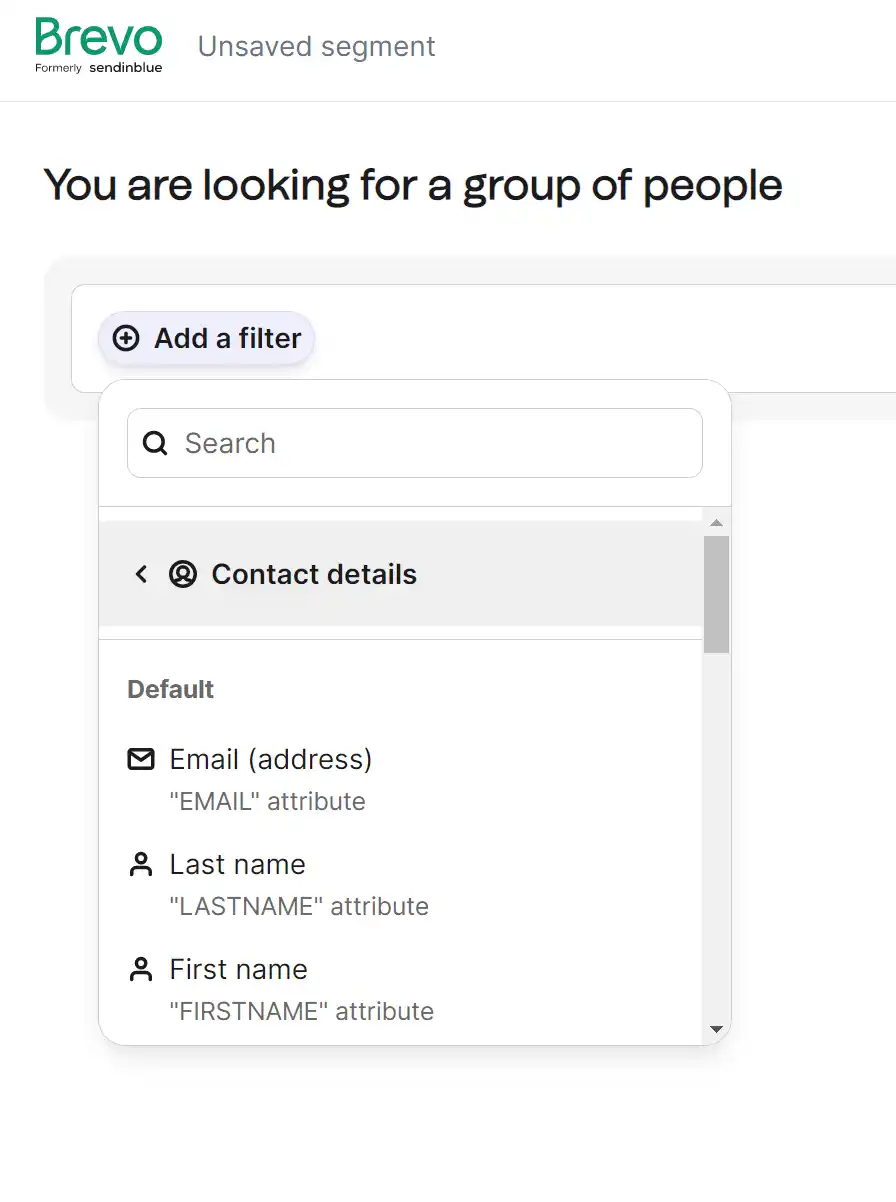The image size is (896, 1202).
Task: Choose the Email (address) filter option
Action: pos(271,760)
